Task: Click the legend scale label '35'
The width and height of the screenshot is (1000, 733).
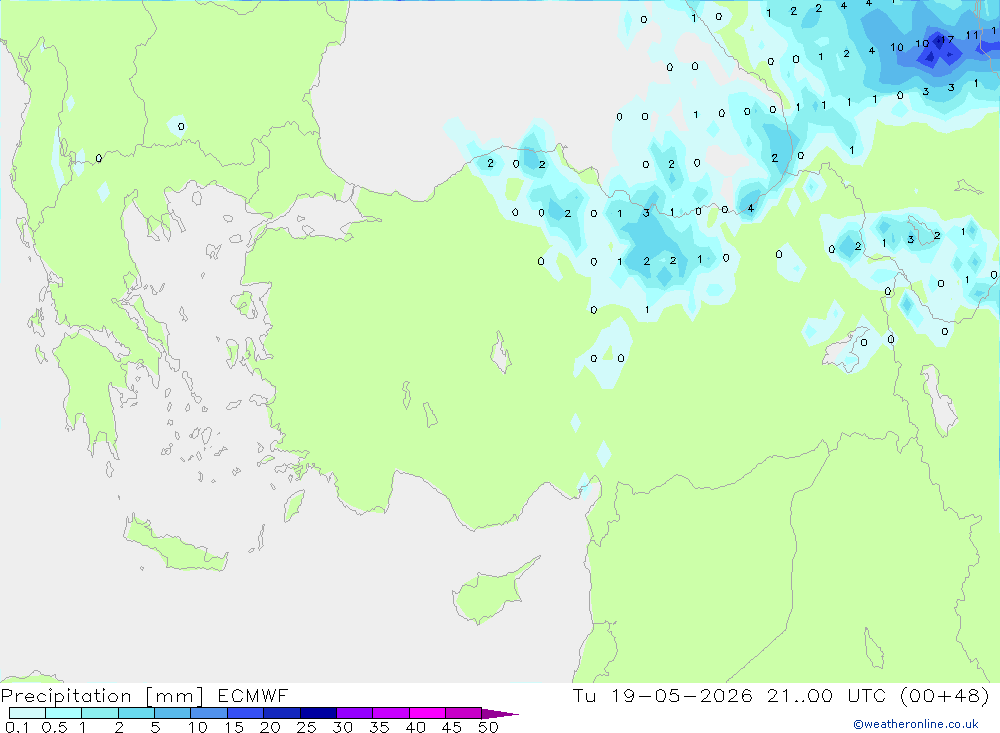Action: (x=379, y=727)
